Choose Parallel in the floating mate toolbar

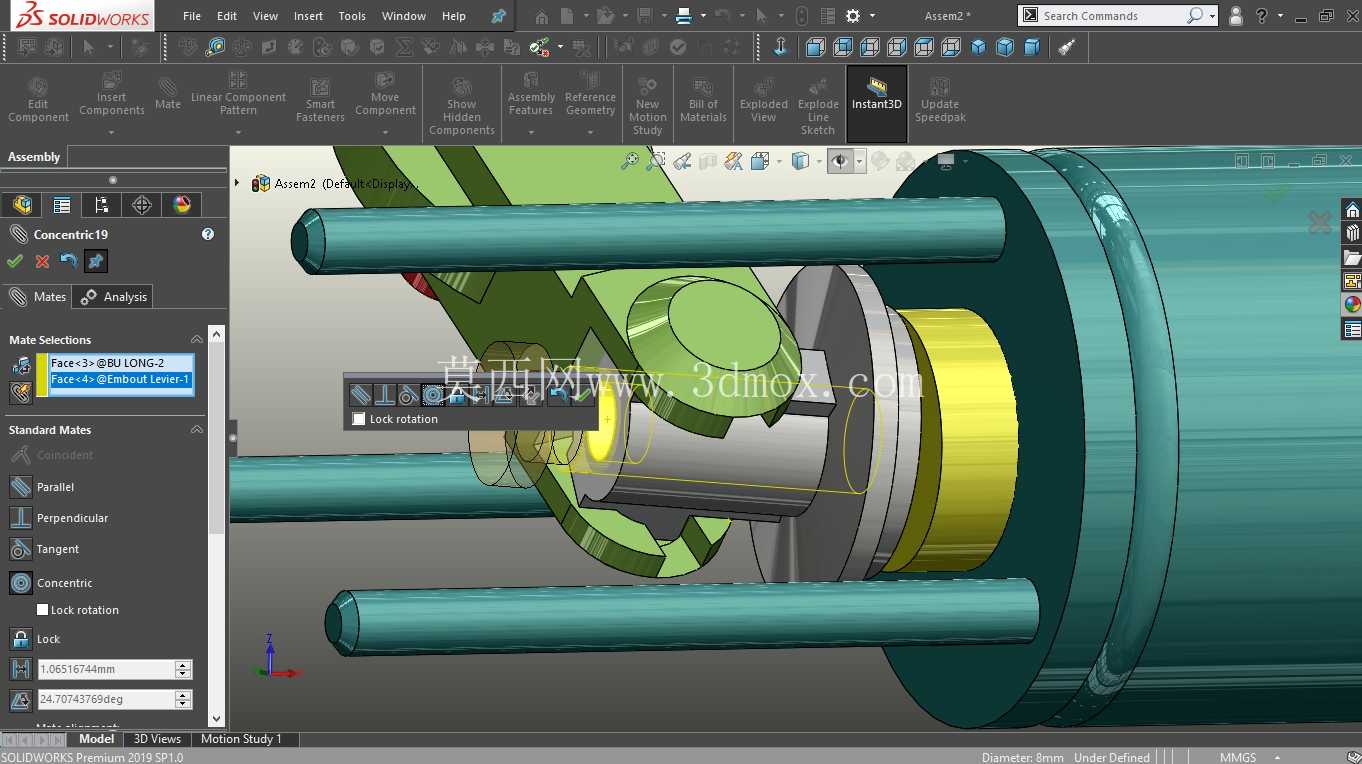tap(361, 395)
